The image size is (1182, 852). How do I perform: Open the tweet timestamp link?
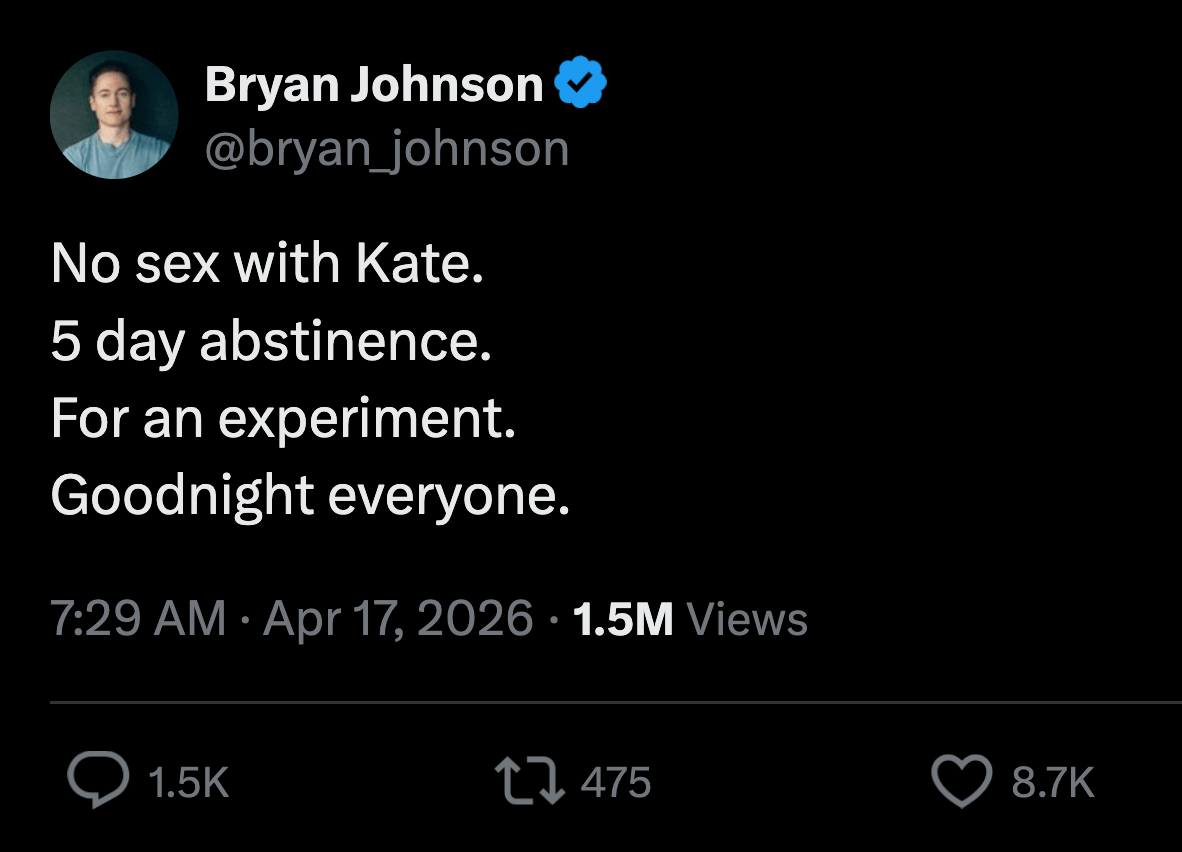pyautogui.click(x=138, y=619)
